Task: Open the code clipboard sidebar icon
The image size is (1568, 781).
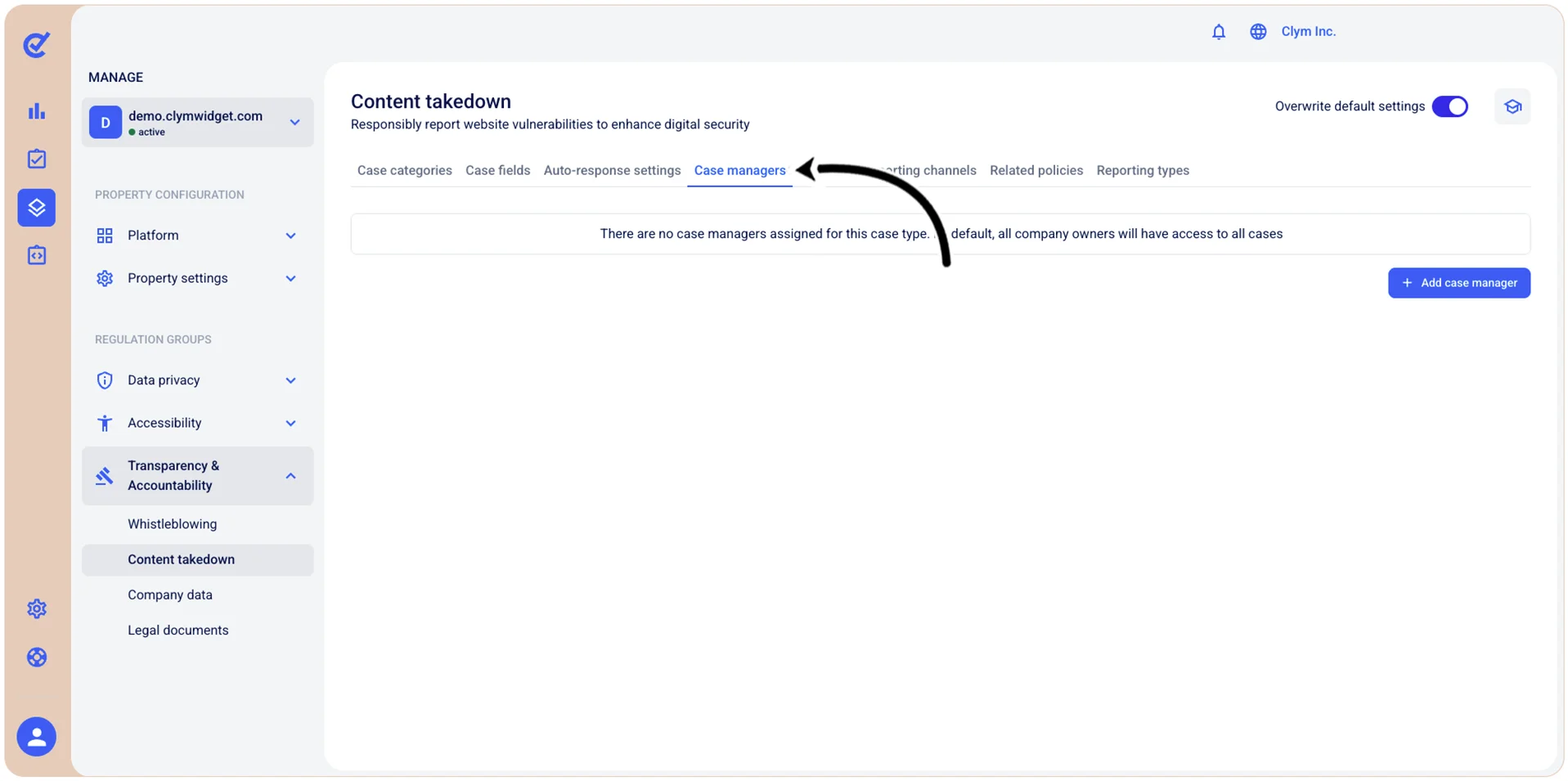Action: (37, 255)
